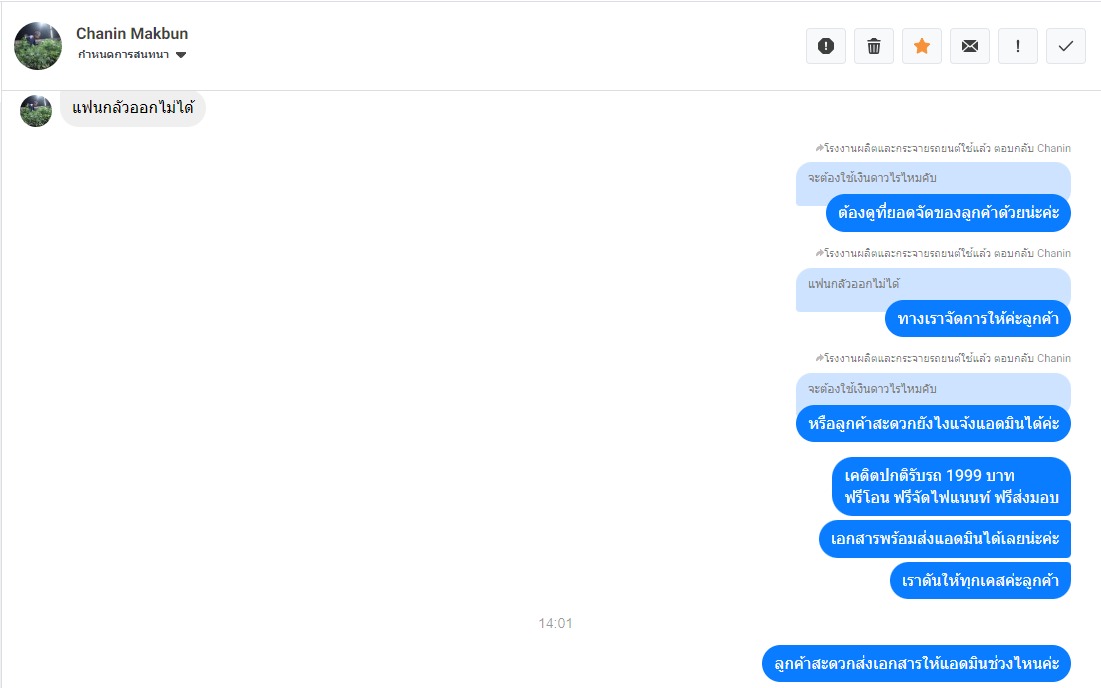Click the ต้องดูที่ยอดจัดของลูกค้าด้วยน่ะค่ะ message bubble
The width and height of the screenshot is (1101, 688).
pos(948,213)
